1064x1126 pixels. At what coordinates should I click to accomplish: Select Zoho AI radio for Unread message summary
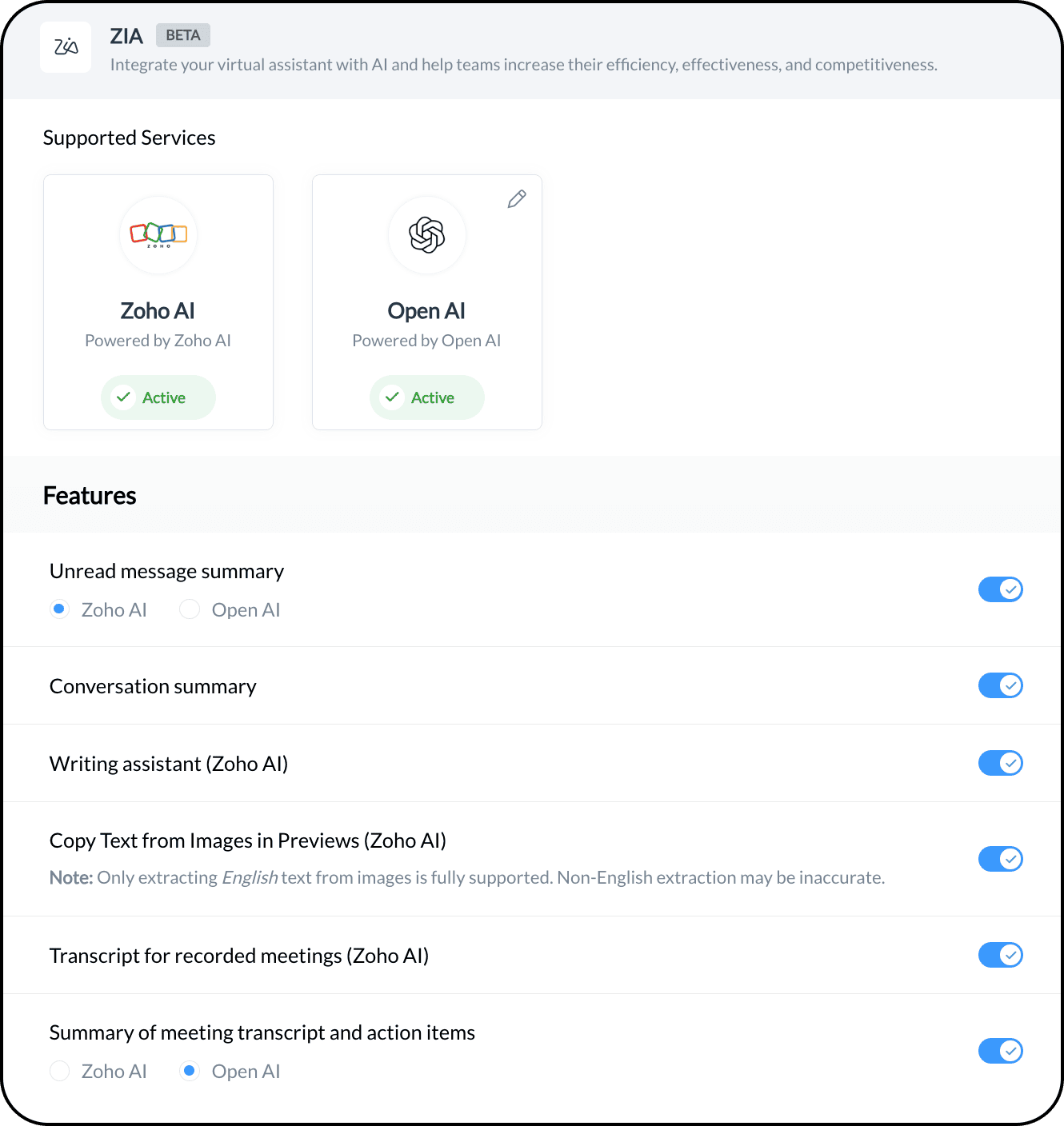click(60, 609)
